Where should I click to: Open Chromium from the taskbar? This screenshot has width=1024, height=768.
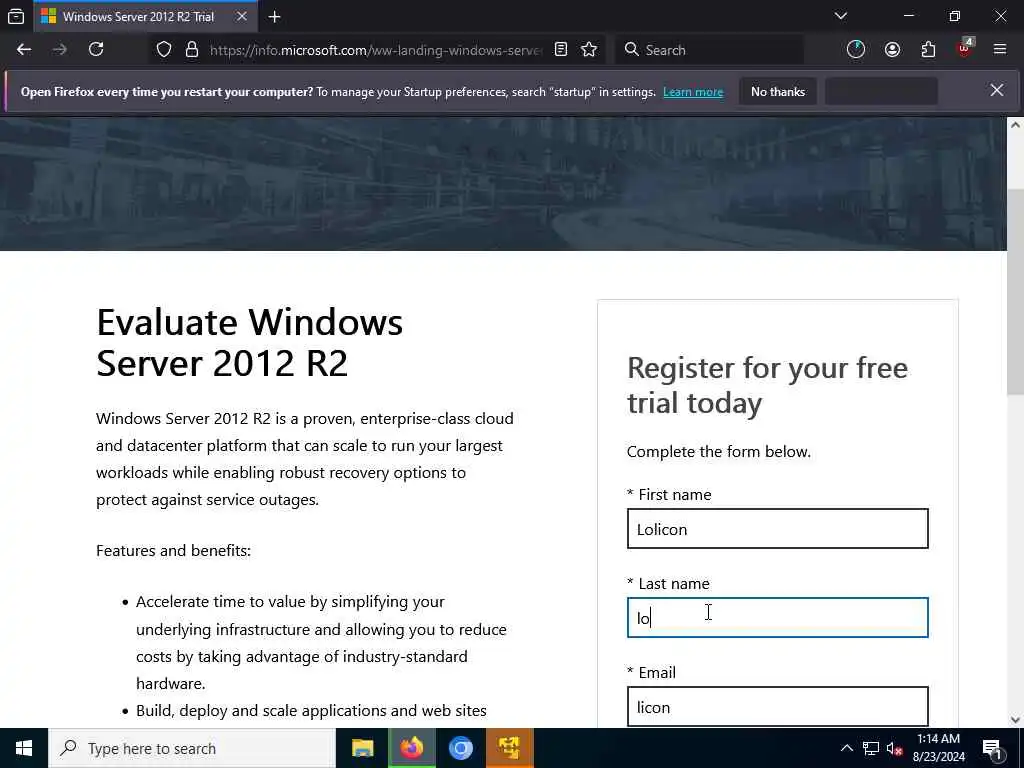coord(460,748)
